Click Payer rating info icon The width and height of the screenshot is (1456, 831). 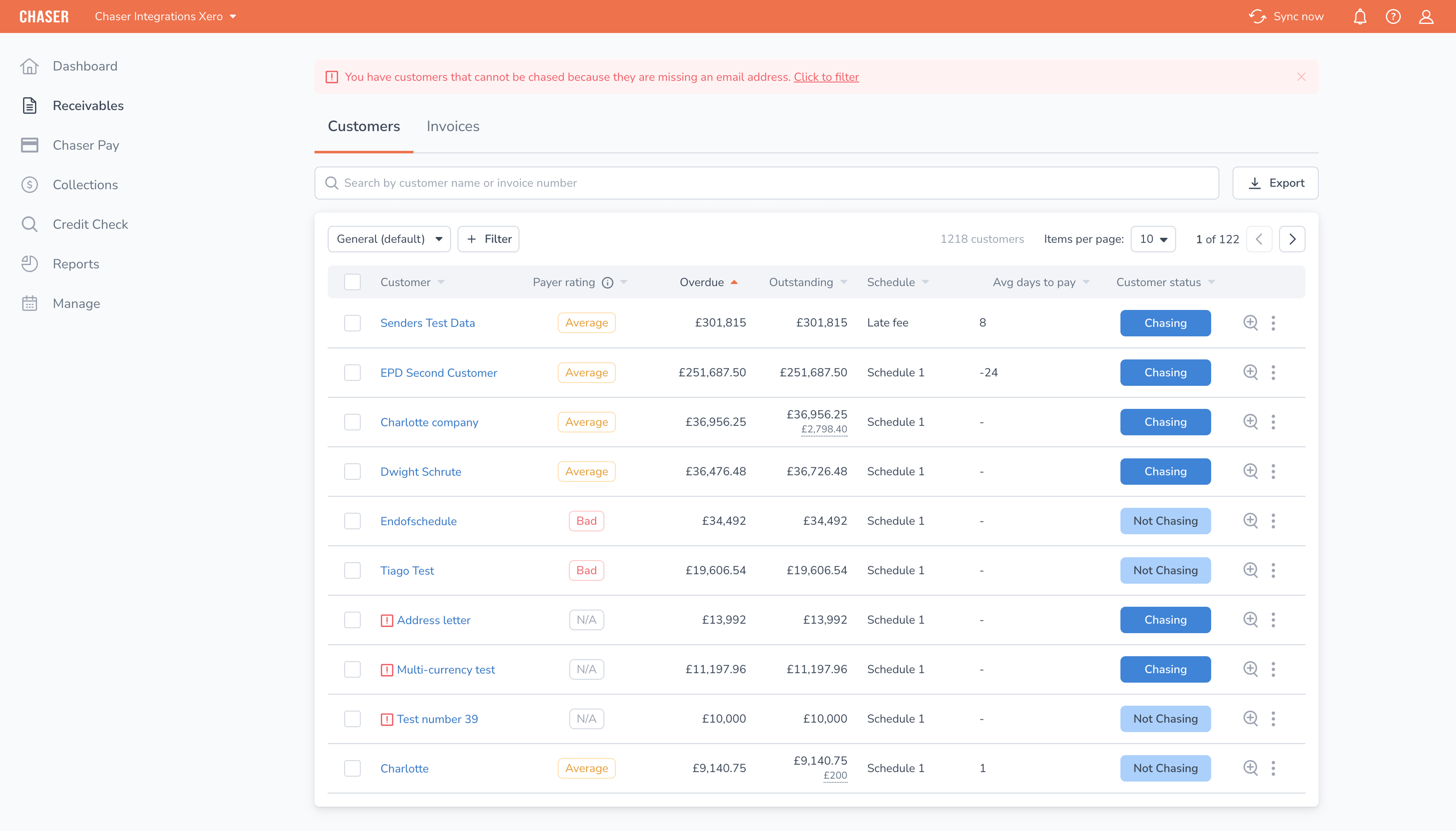(607, 282)
